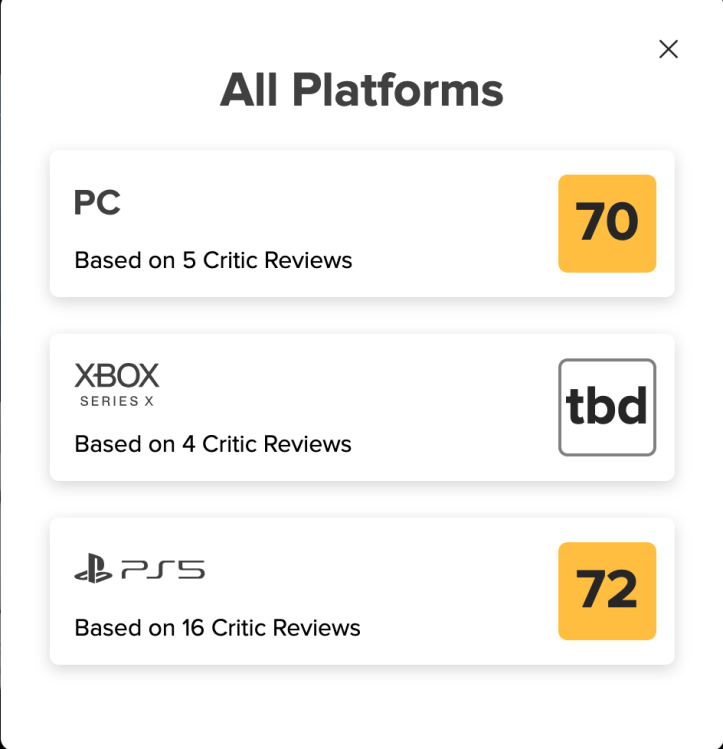Screen dimensions: 723x749
Task: Click the word "All" in the heading
Action: [x=248, y=91]
